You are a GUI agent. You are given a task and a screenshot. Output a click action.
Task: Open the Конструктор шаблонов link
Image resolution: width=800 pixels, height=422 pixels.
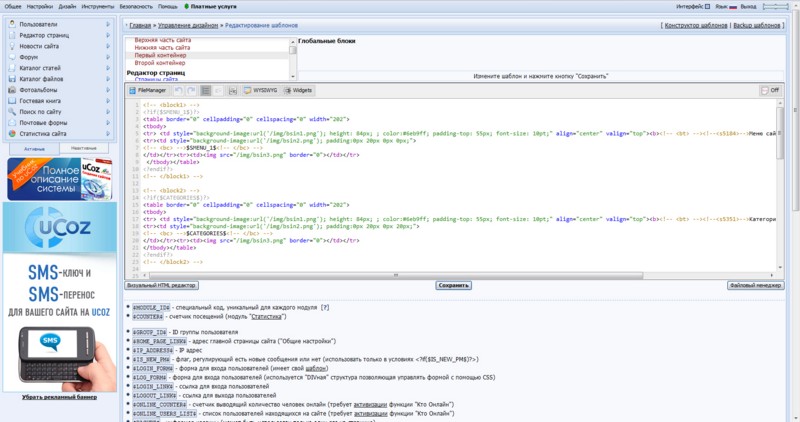click(x=694, y=24)
